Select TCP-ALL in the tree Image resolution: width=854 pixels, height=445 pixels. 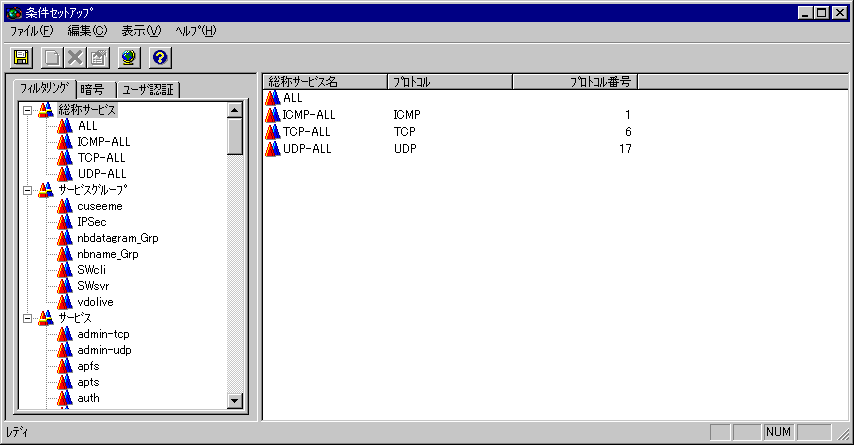[101, 158]
